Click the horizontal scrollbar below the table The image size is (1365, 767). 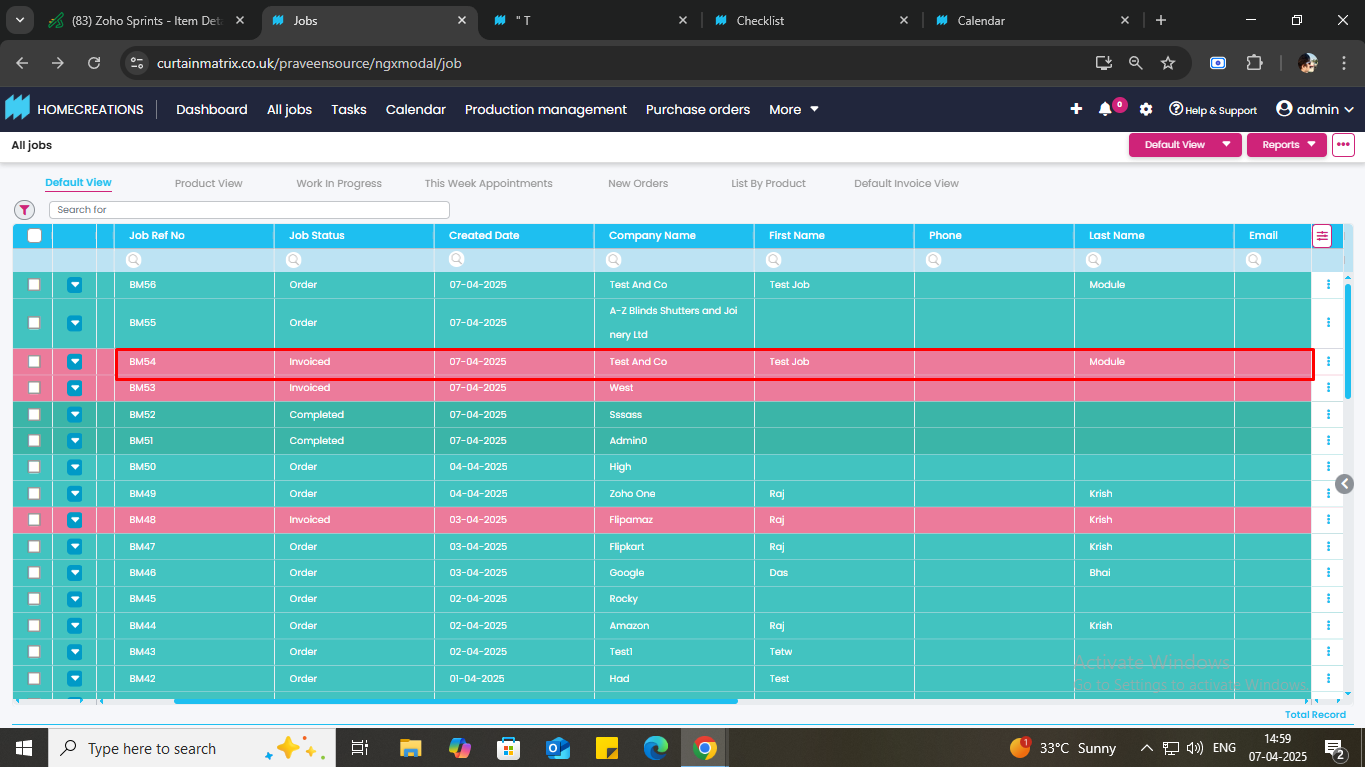coord(455,701)
